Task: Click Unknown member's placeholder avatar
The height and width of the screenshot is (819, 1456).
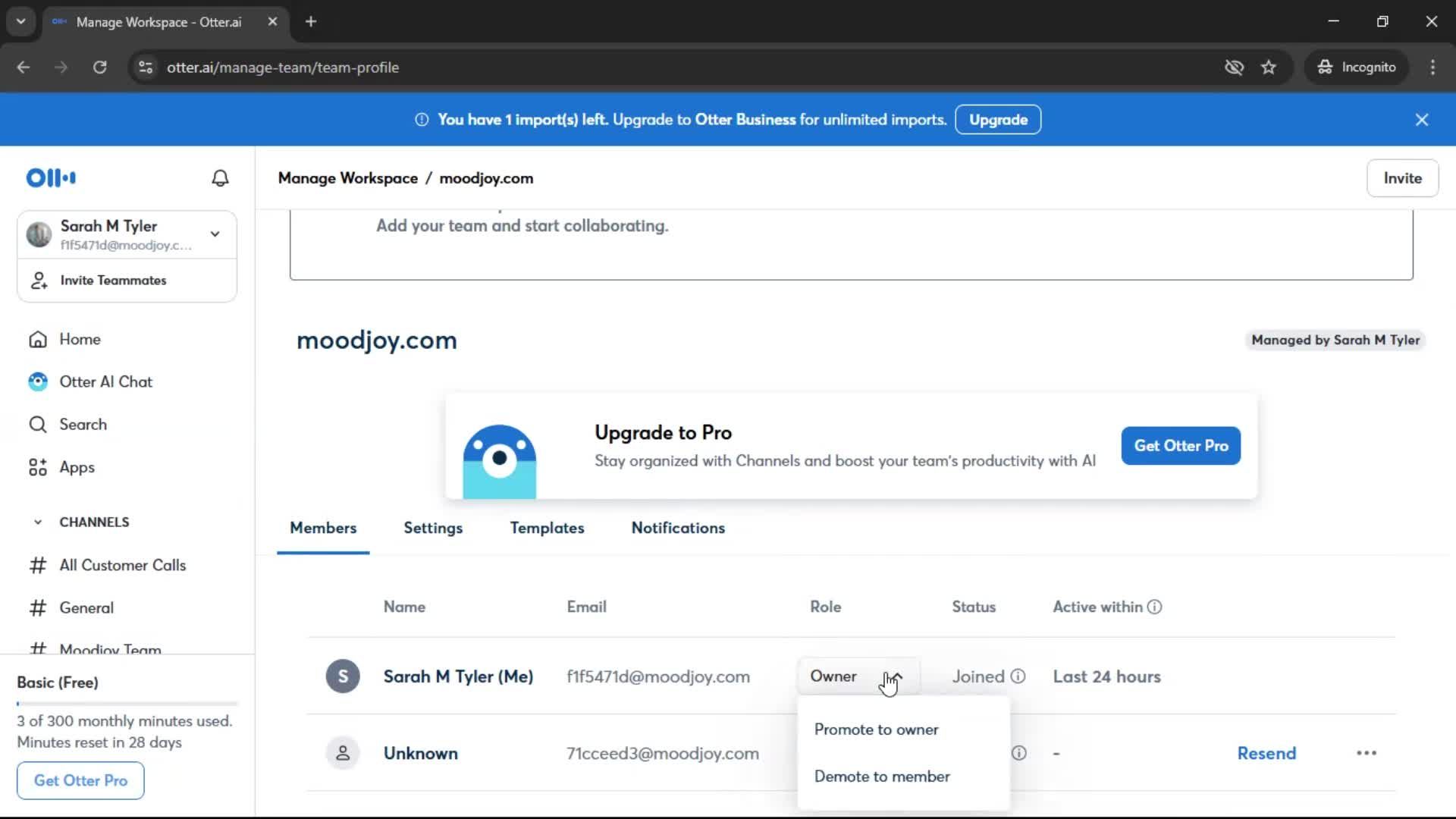Action: 343,753
